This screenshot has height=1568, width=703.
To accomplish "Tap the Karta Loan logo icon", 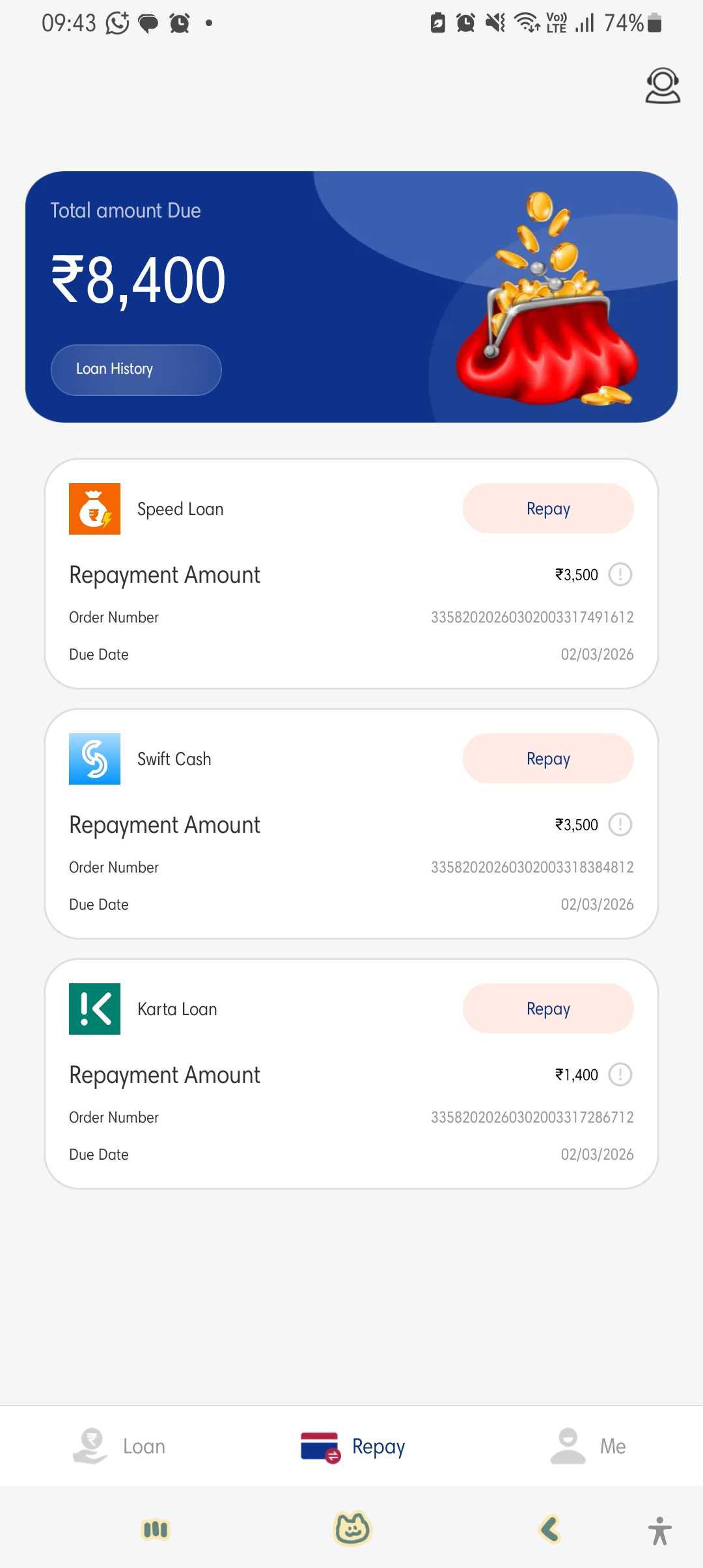I will coord(95,1009).
